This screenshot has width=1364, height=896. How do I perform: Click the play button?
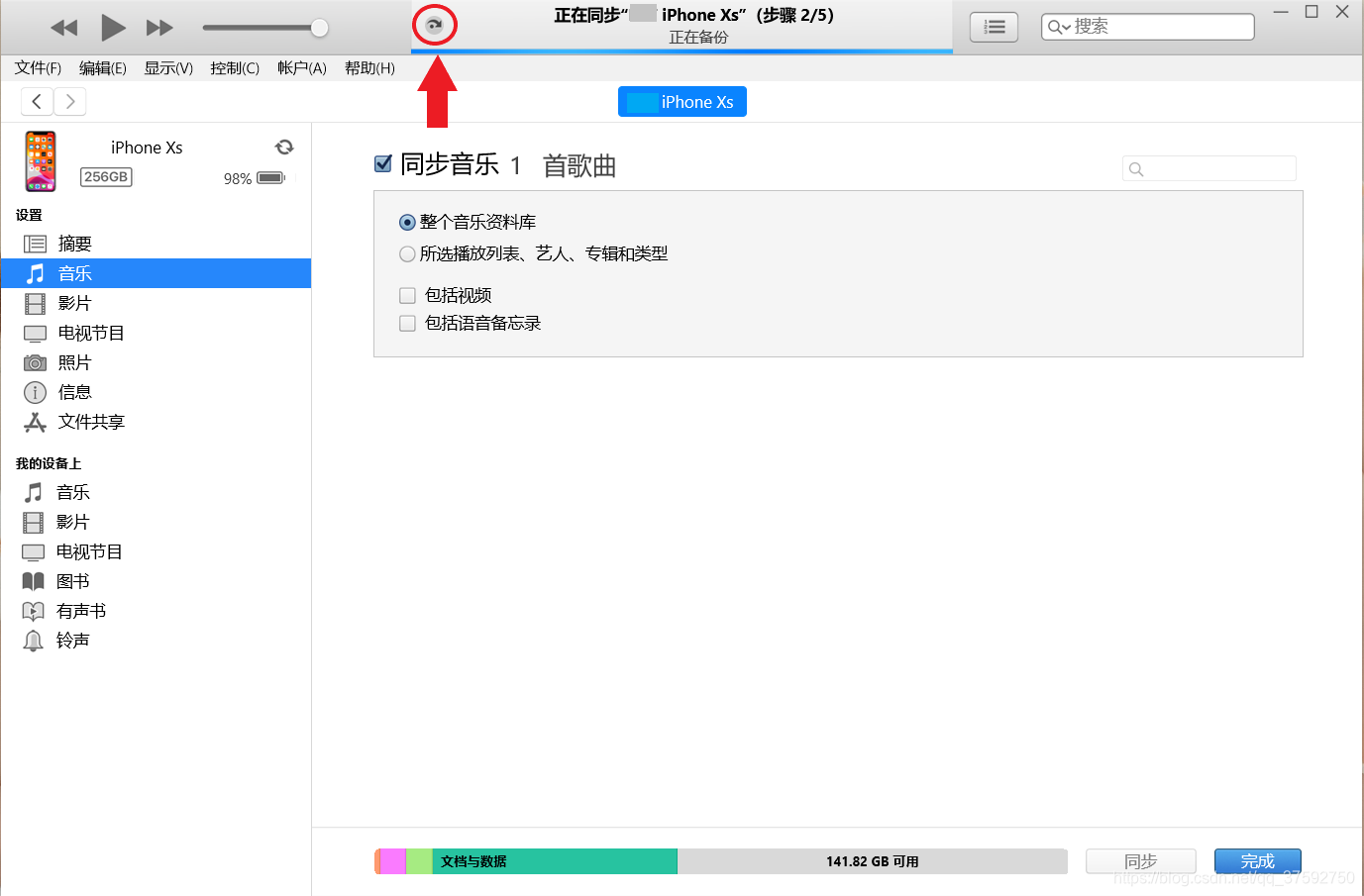(x=113, y=28)
